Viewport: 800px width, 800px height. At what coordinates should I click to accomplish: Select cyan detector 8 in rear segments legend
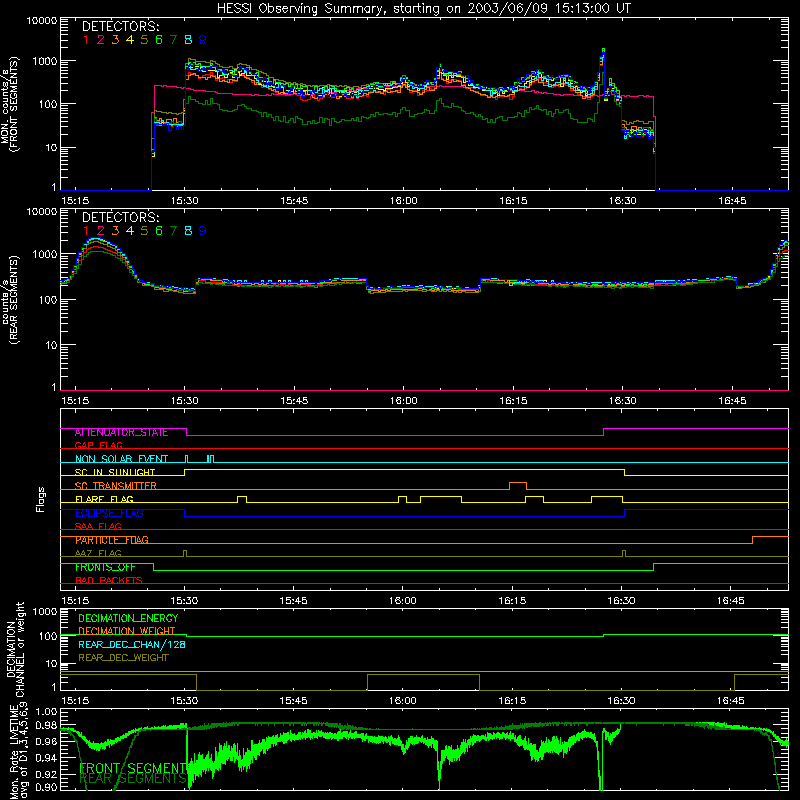188,231
